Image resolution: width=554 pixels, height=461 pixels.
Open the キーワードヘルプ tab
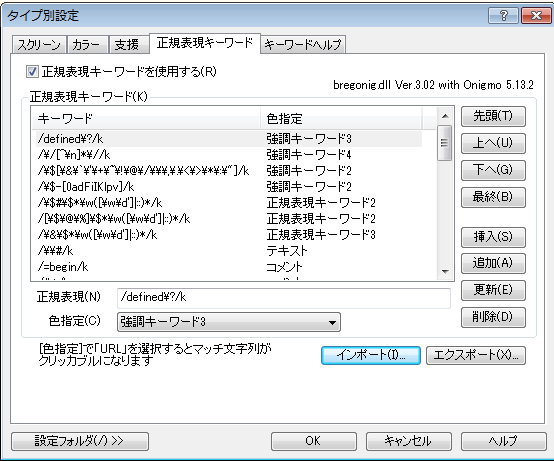pos(303,45)
